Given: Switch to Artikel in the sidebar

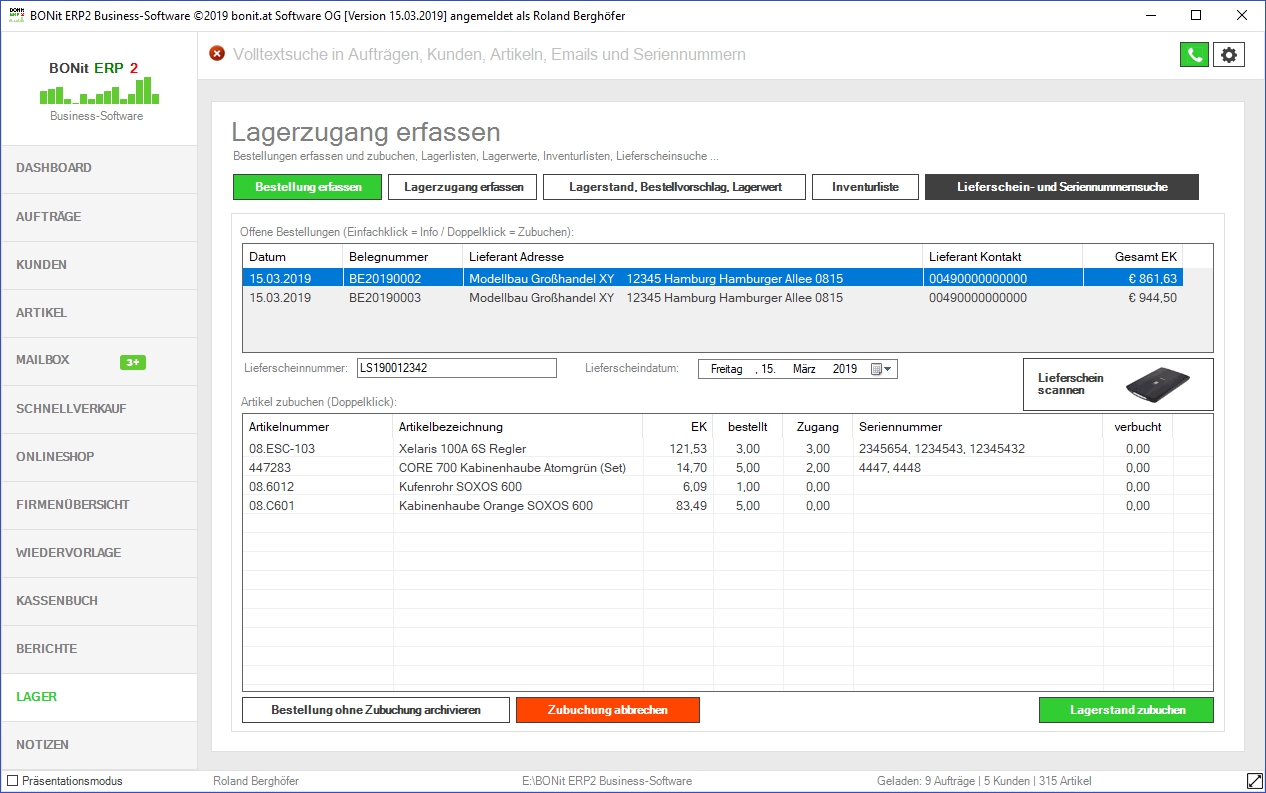Looking at the screenshot, I should pos(99,313).
